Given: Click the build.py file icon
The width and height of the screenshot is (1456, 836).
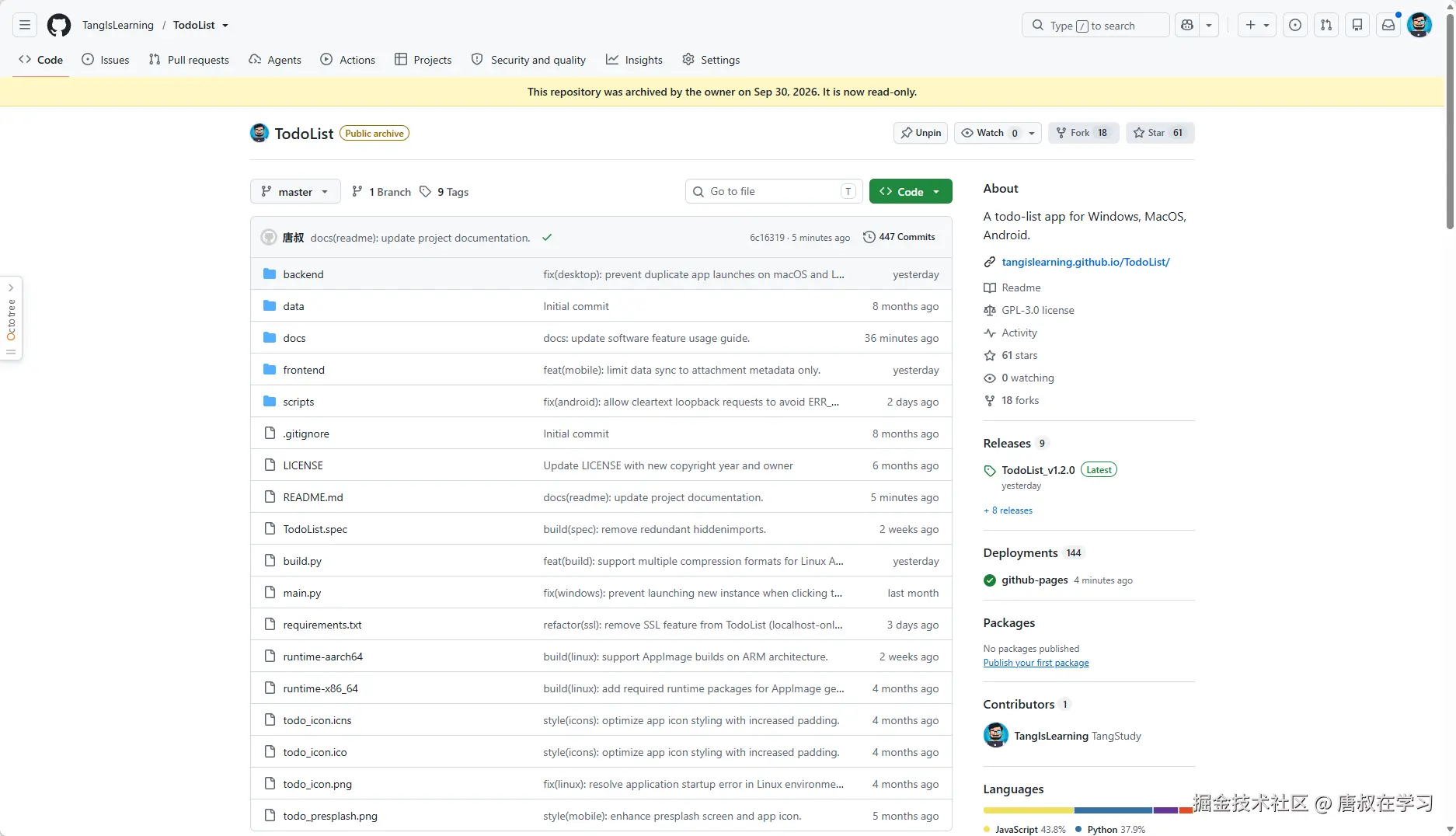Looking at the screenshot, I should click(x=270, y=561).
